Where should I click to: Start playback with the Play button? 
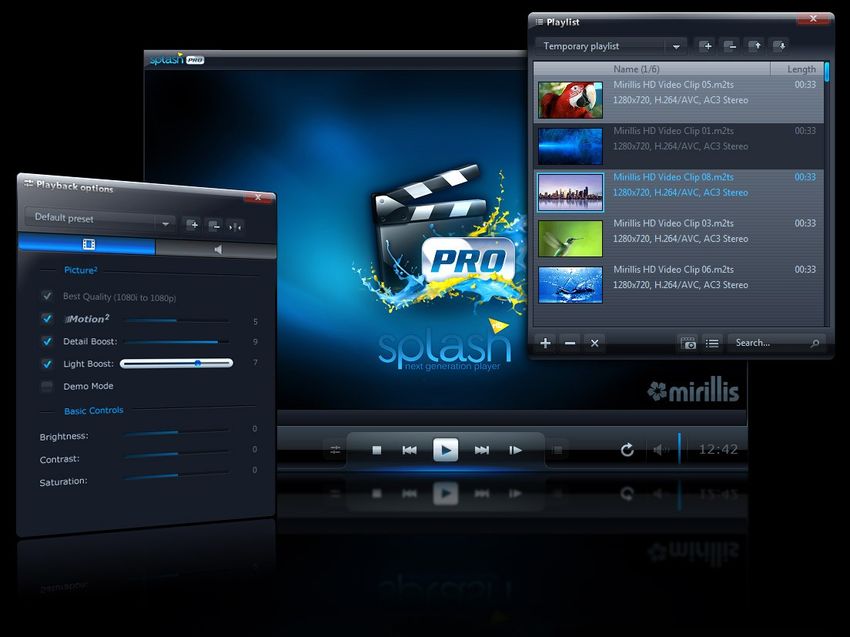tap(446, 449)
